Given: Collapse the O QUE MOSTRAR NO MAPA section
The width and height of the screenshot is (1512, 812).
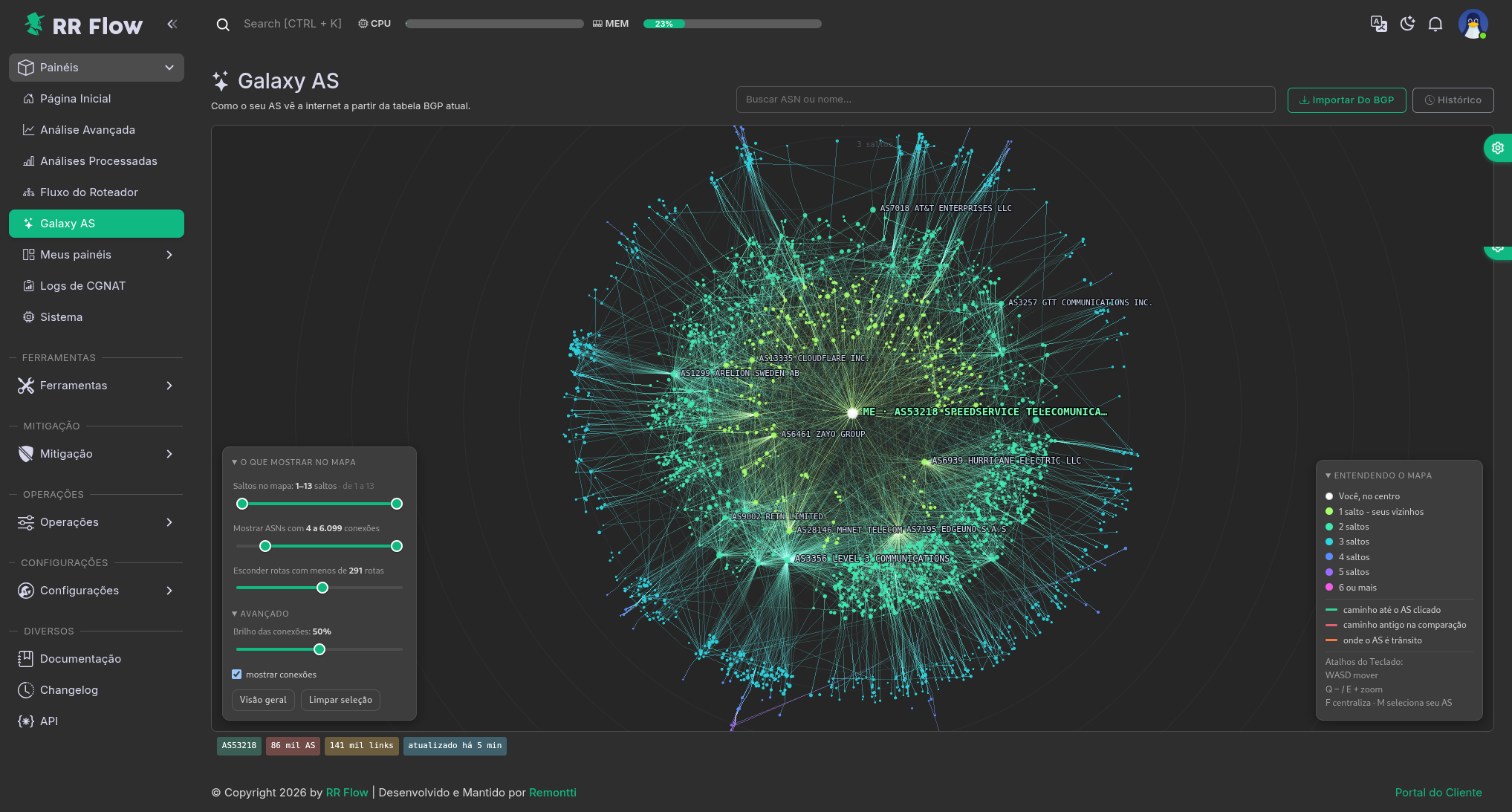Looking at the screenshot, I should pyautogui.click(x=293, y=462).
